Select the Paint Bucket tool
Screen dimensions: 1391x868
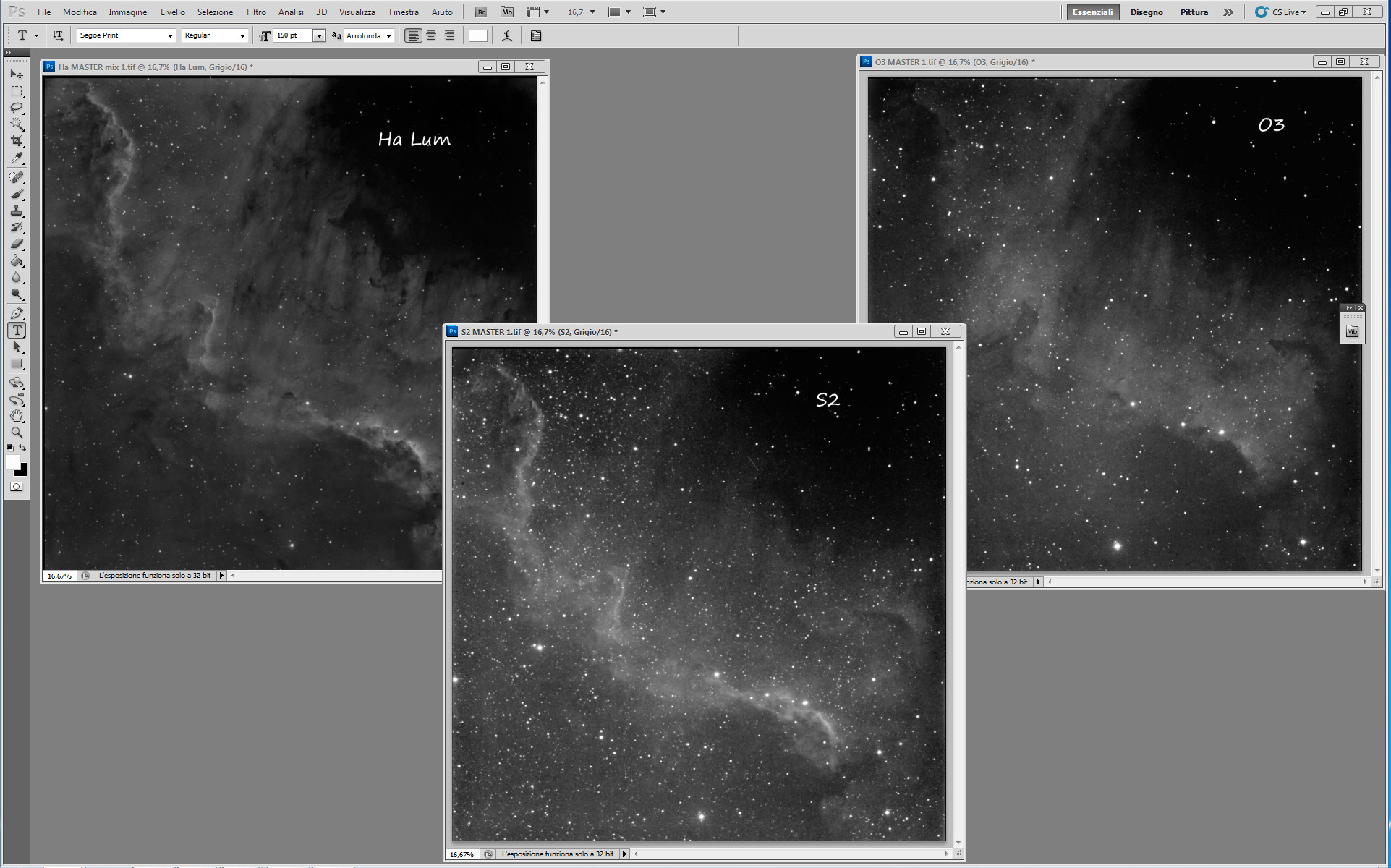[x=17, y=260]
